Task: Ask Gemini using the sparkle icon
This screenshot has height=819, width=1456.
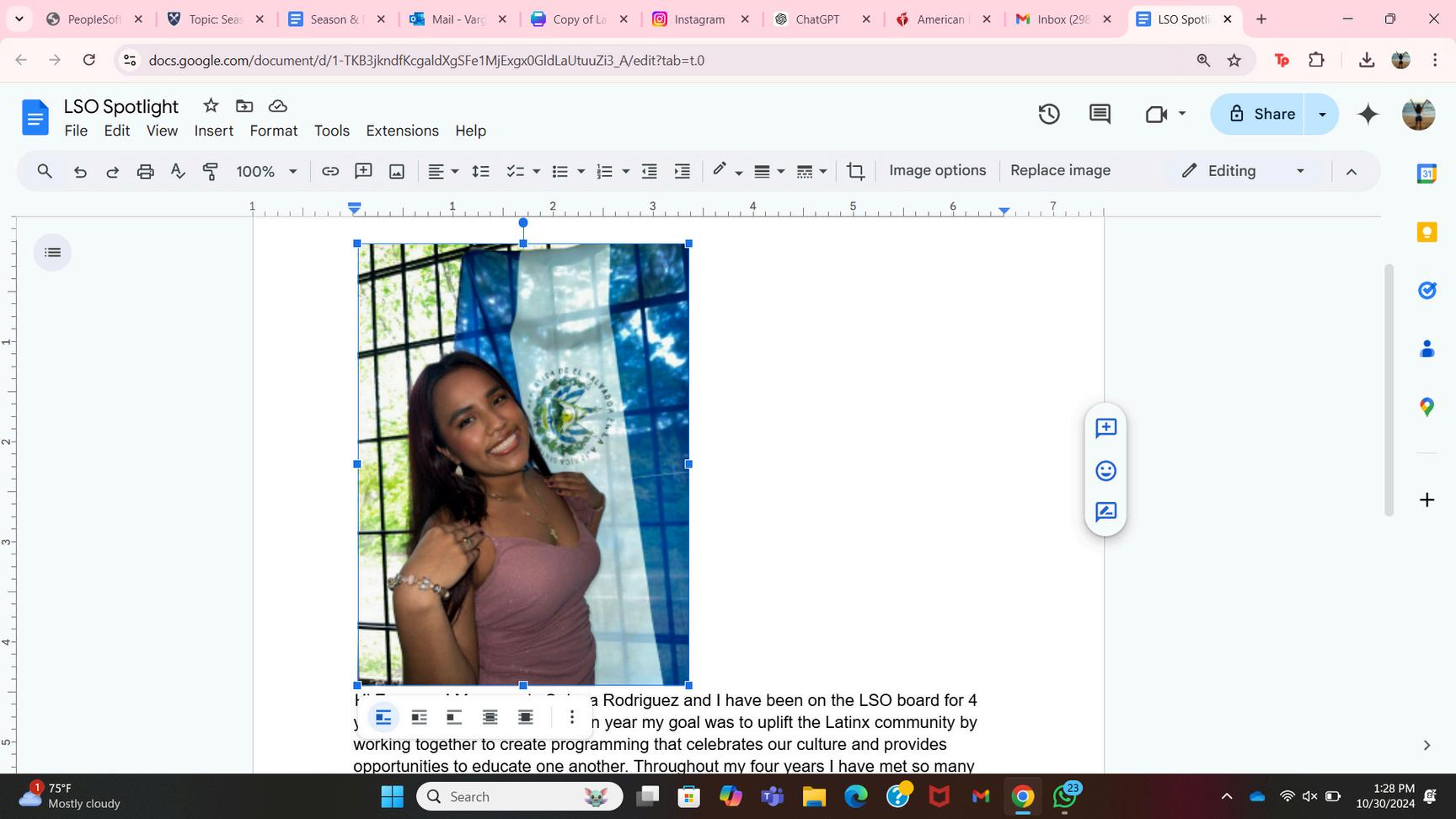Action: (x=1368, y=114)
